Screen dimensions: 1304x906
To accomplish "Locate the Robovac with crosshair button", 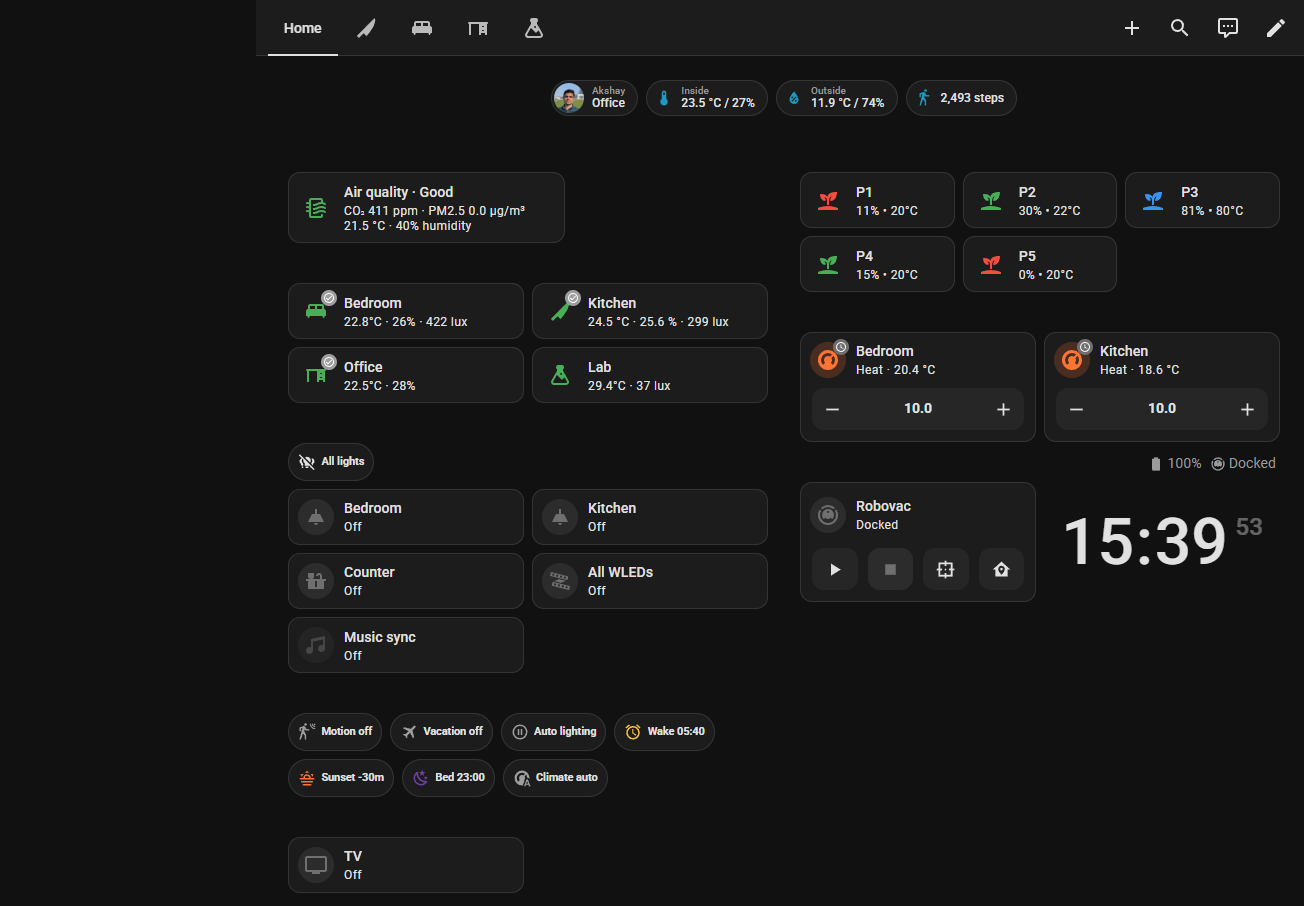I will pos(946,569).
